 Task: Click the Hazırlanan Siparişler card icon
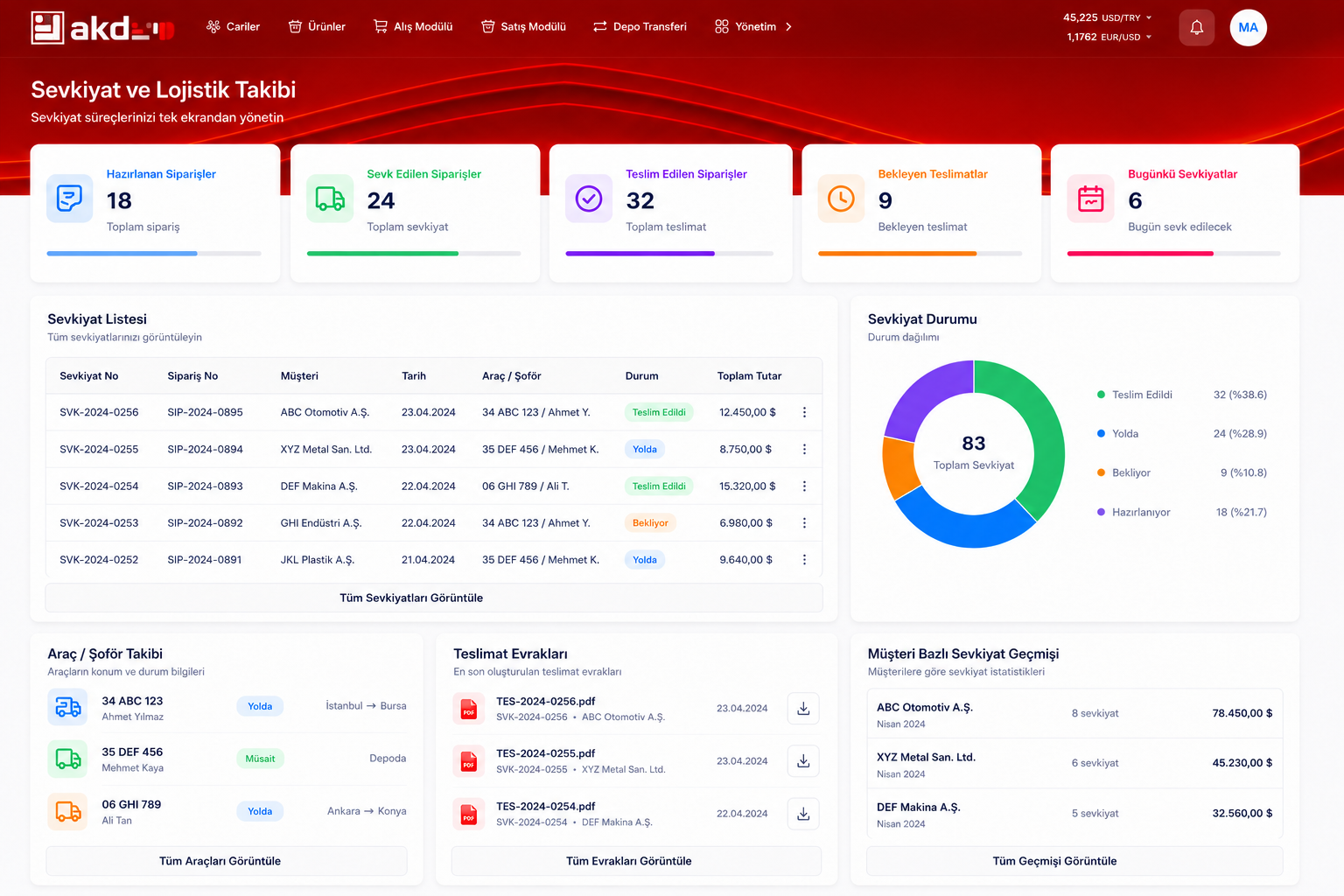[x=69, y=199]
